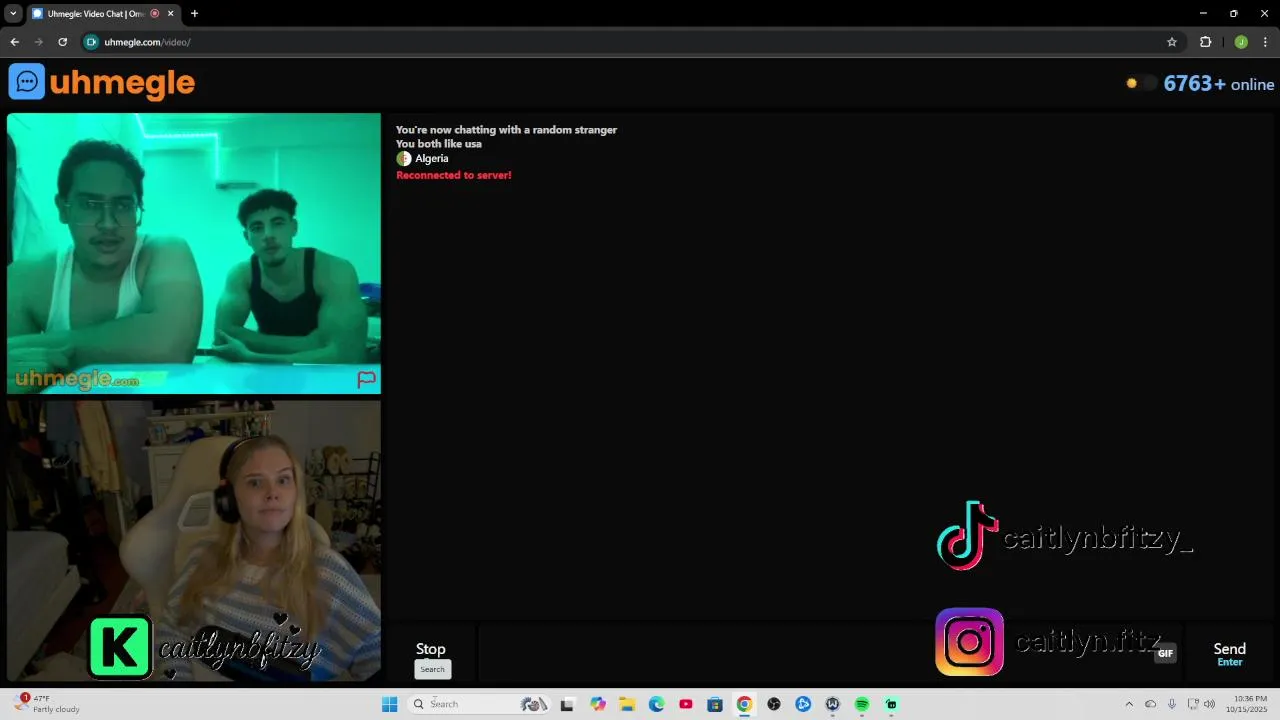Report the stranger using the flag icon

366,379
